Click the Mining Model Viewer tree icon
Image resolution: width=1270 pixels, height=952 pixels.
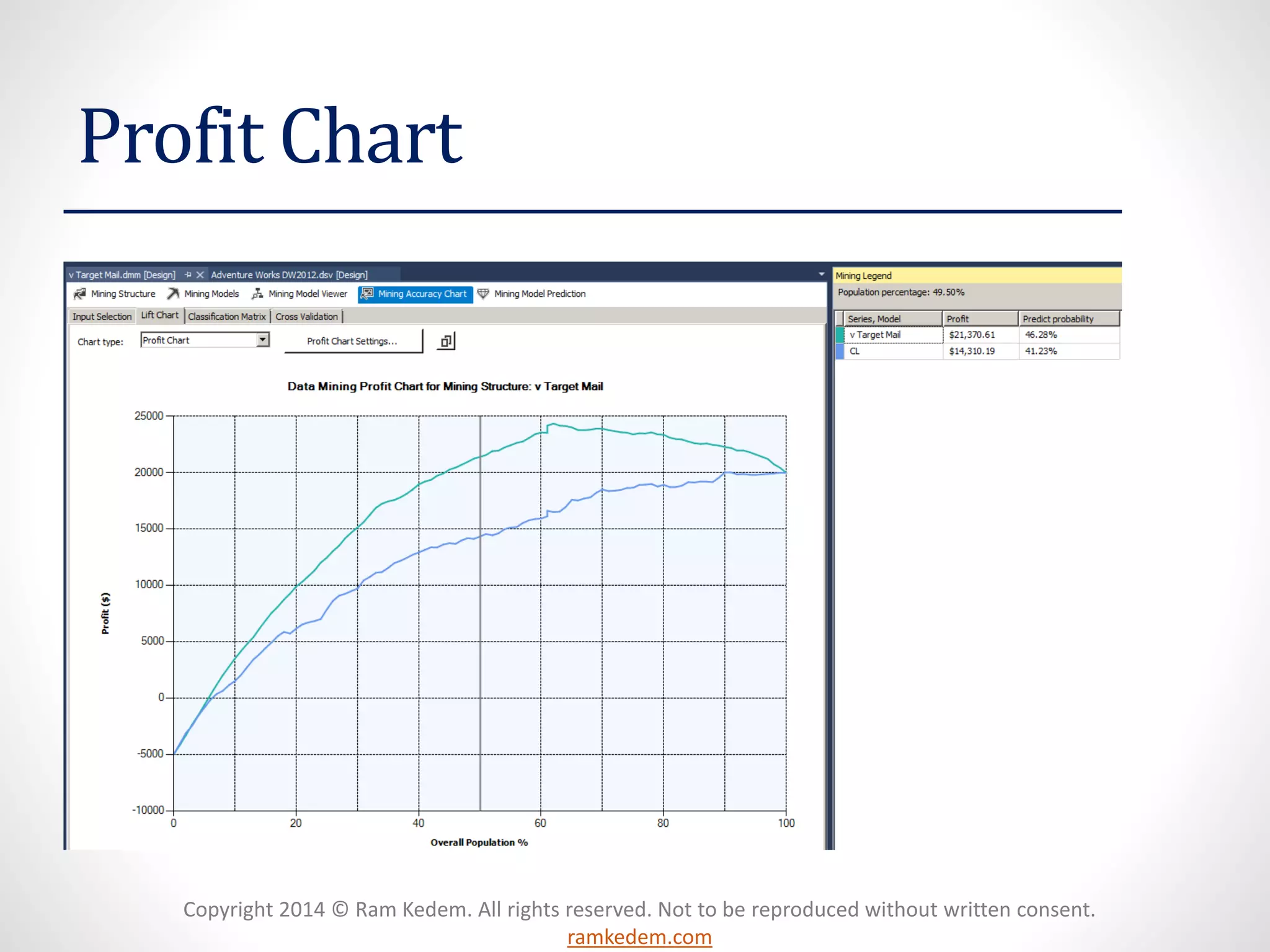point(257,294)
